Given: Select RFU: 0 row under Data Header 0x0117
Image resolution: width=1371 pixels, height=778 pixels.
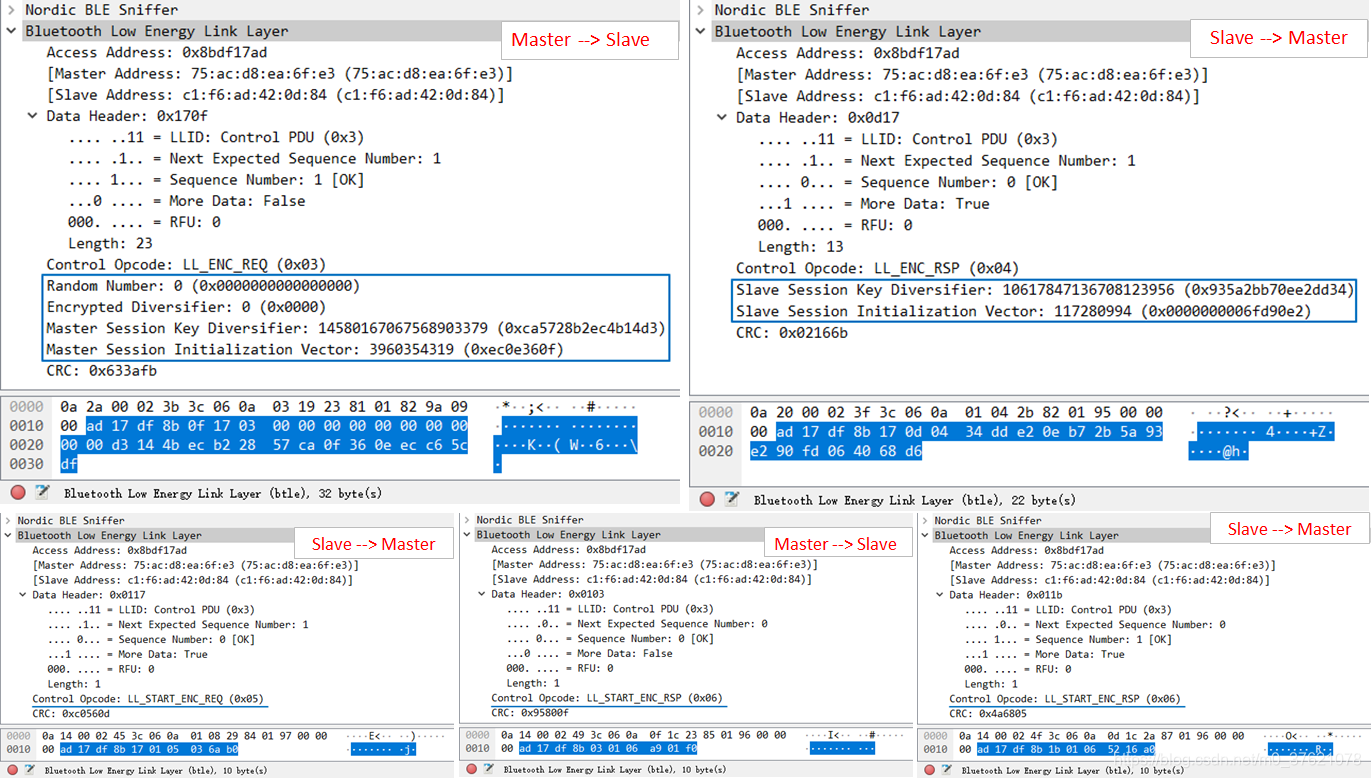Looking at the screenshot, I should (x=101, y=669).
